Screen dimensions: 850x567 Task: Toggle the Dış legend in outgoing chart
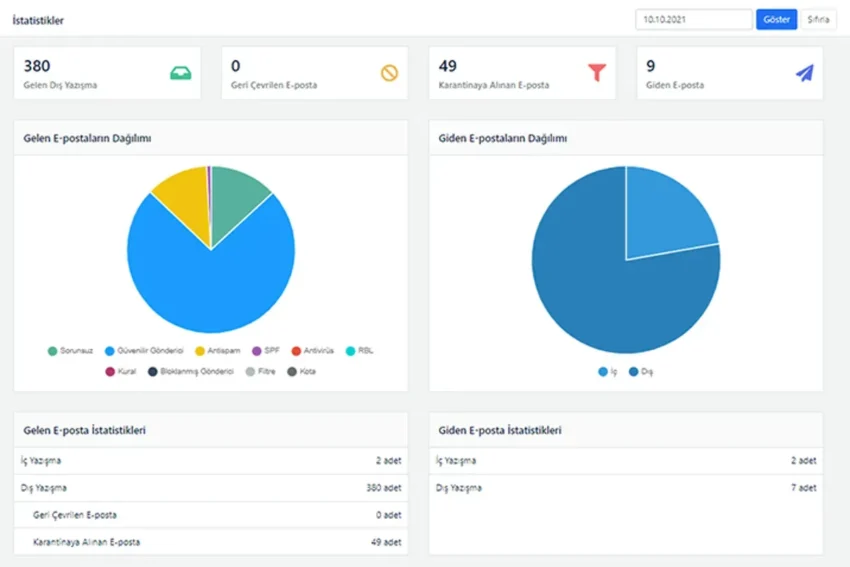(x=640, y=371)
